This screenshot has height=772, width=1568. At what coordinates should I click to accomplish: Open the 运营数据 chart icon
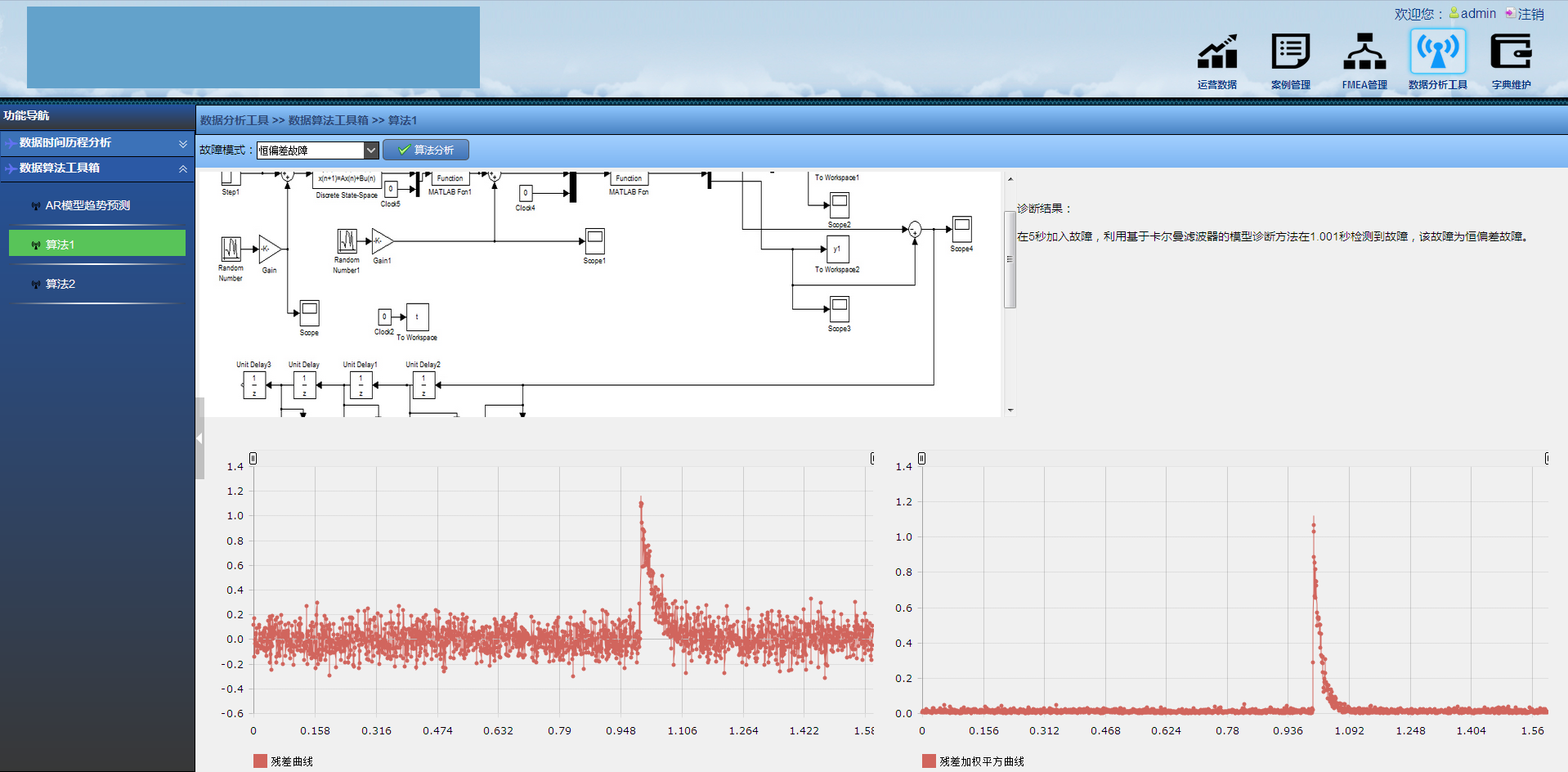click(x=1216, y=52)
